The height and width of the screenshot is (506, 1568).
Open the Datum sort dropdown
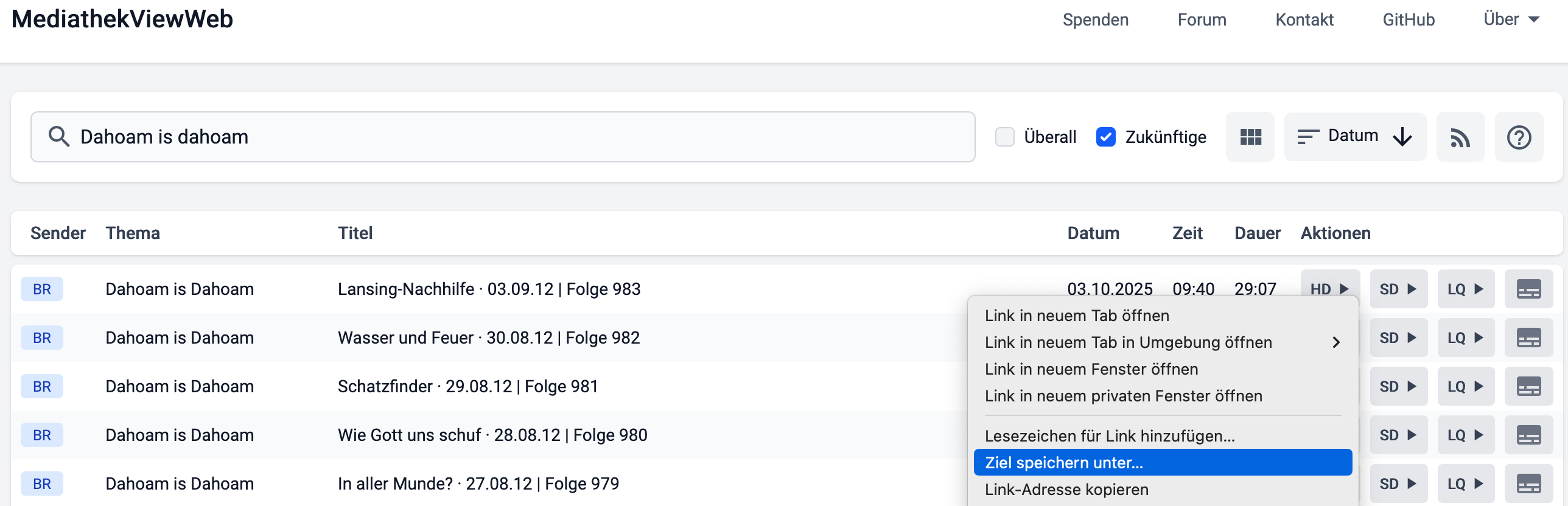(1355, 137)
